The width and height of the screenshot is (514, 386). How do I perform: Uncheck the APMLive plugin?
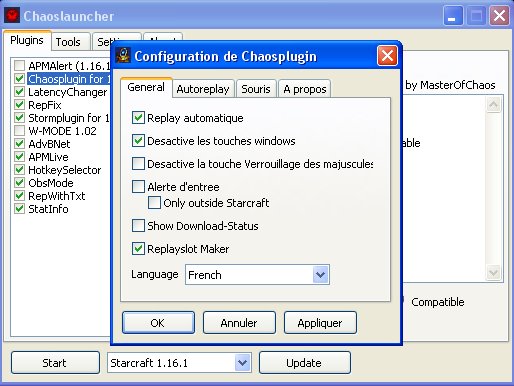tap(19, 157)
